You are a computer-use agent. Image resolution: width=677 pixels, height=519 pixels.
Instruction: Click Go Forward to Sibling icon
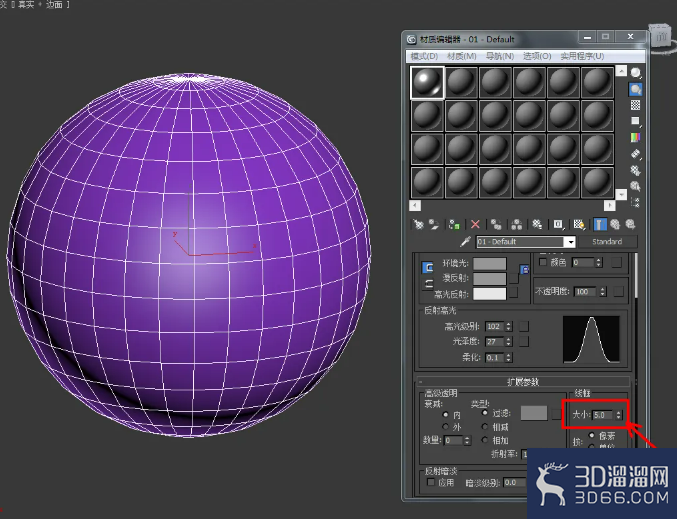630,225
